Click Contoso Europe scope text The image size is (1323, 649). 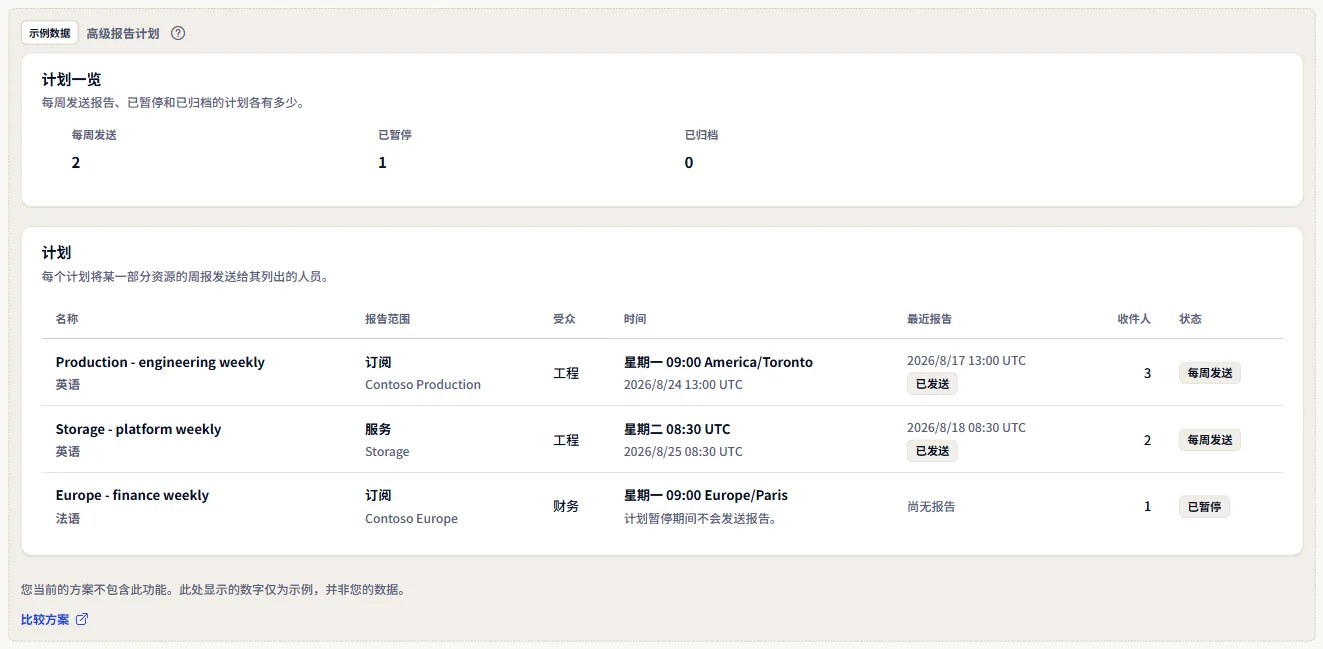[x=411, y=518]
